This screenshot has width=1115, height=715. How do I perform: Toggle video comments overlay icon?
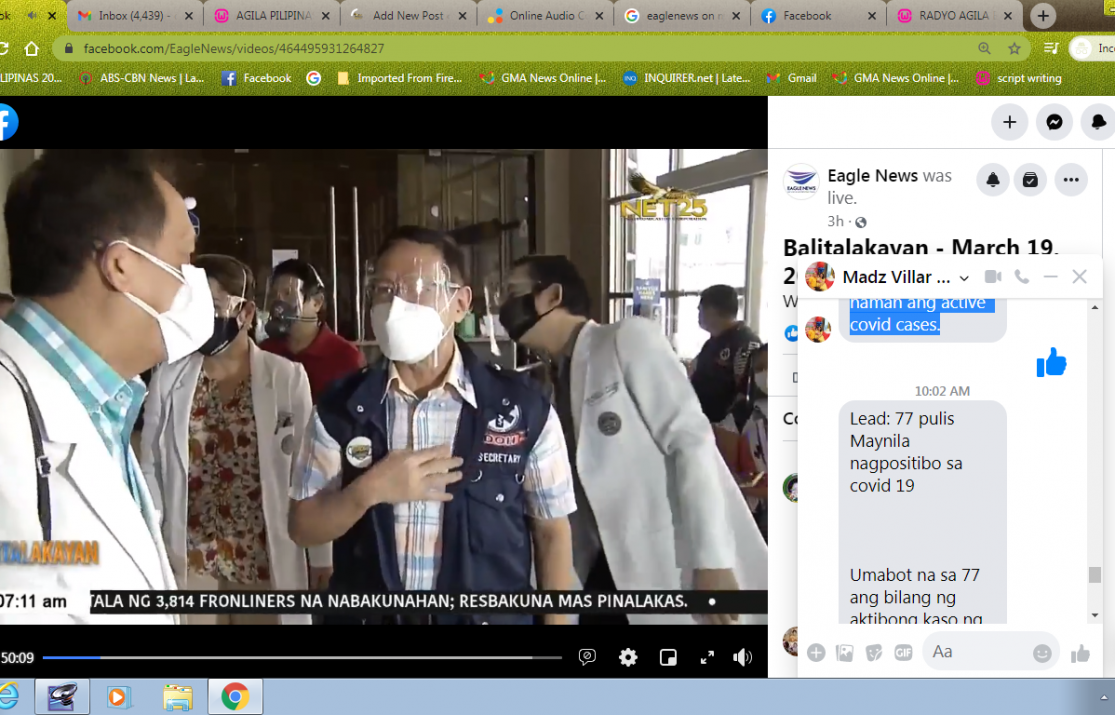pyautogui.click(x=588, y=657)
